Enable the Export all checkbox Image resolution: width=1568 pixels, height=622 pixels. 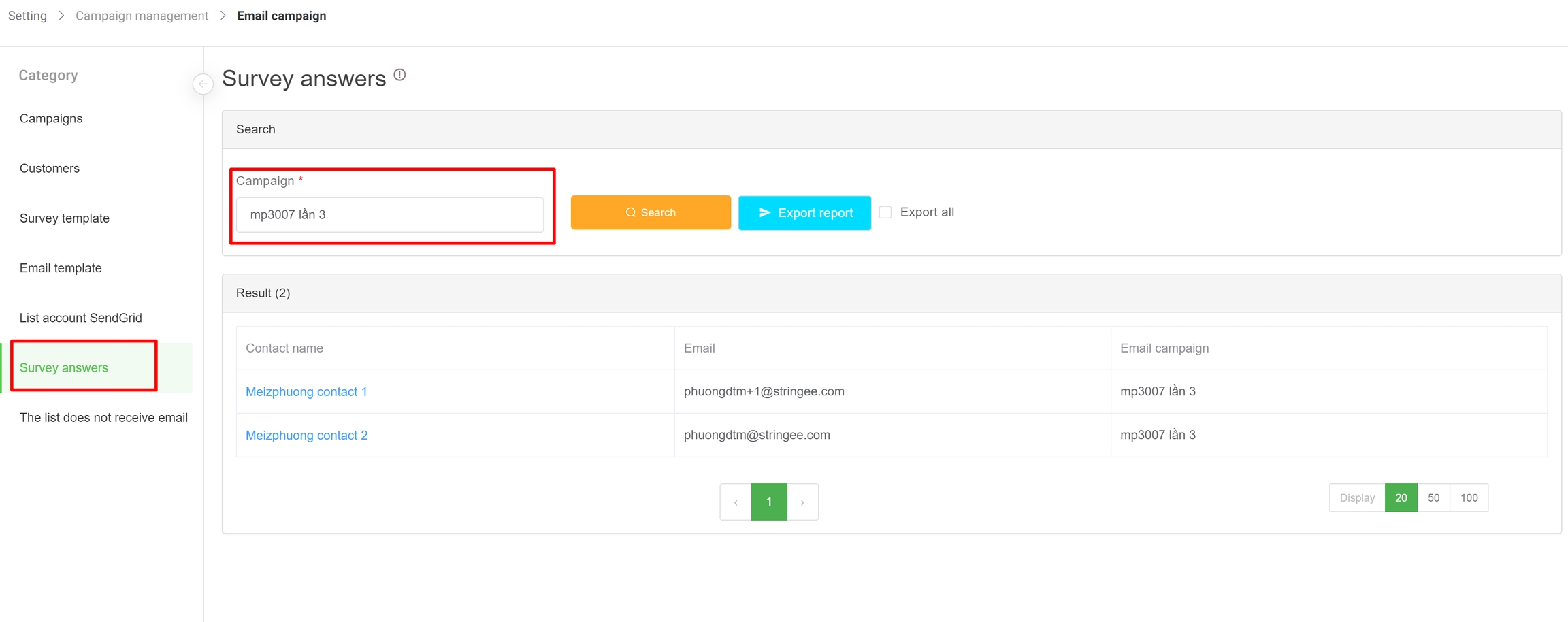pos(885,212)
